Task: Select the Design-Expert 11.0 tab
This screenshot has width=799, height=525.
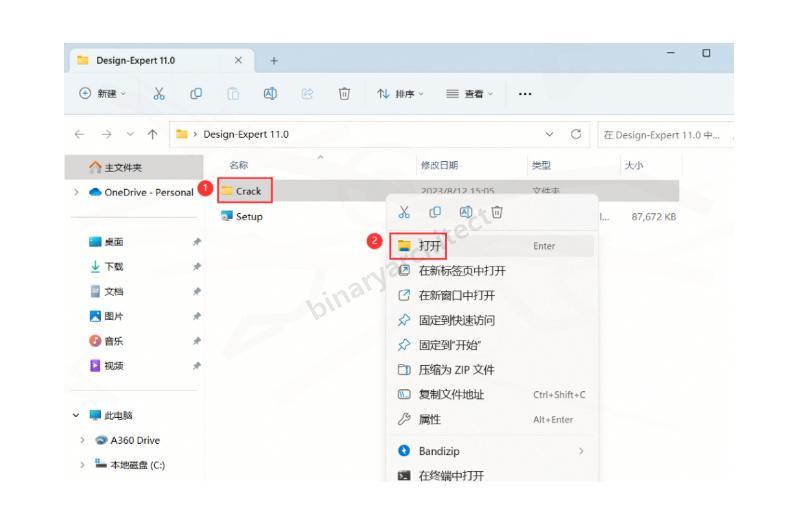Action: click(162, 61)
